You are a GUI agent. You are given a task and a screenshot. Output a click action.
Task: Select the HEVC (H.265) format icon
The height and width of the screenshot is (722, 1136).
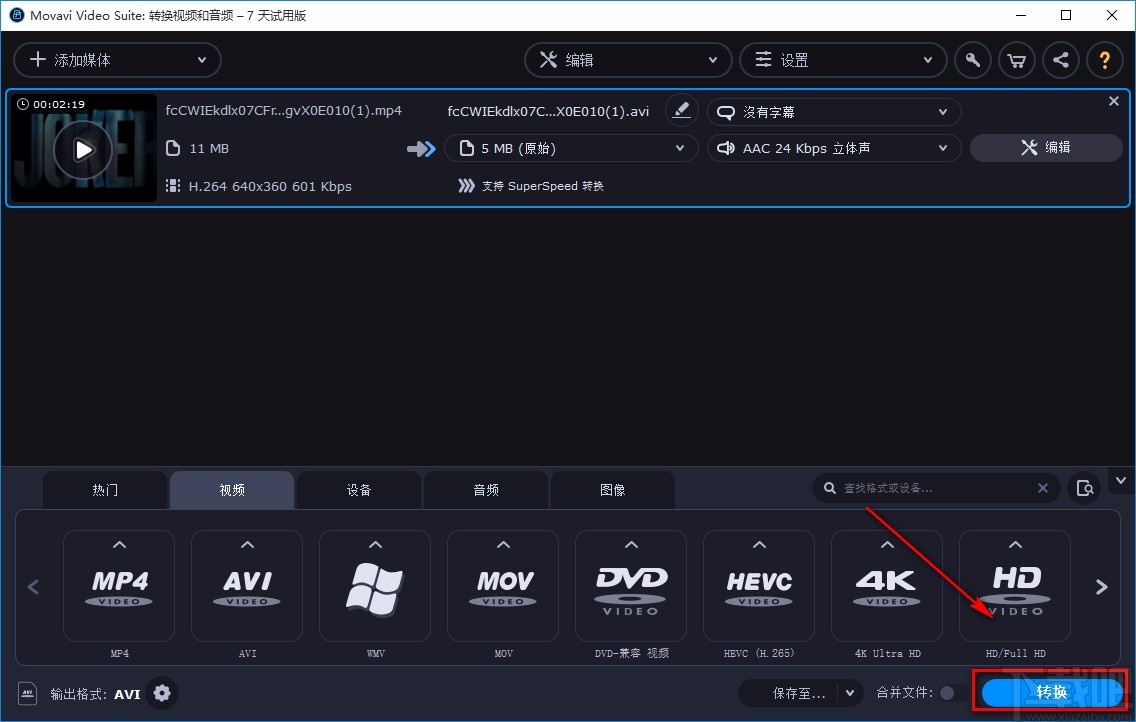click(x=758, y=586)
